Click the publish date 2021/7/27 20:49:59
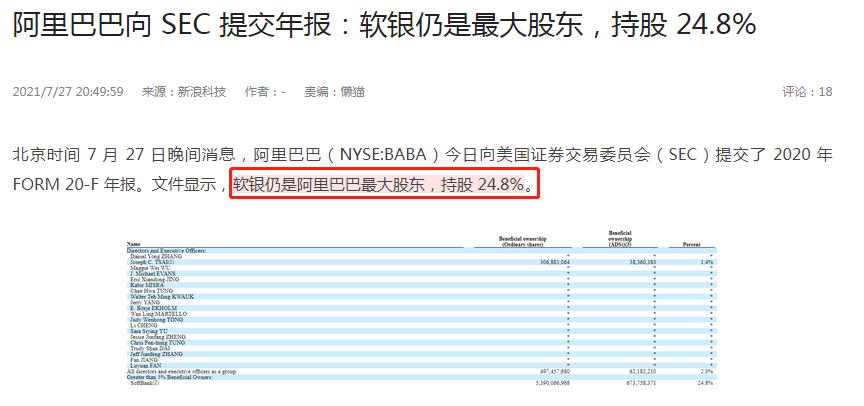Image resolution: width=864 pixels, height=406 pixels. 68,91
